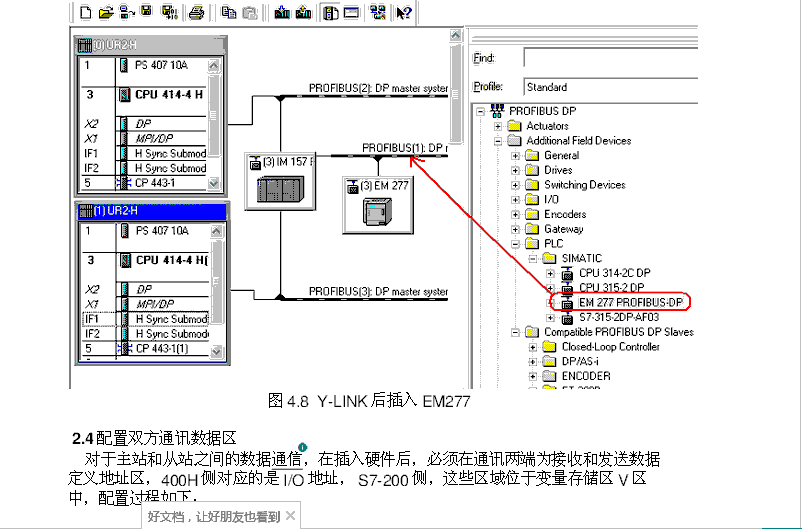Select the CPU 314-2C DP module icon
The height and width of the screenshot is (529, 802).
click(x=567, y=274)
